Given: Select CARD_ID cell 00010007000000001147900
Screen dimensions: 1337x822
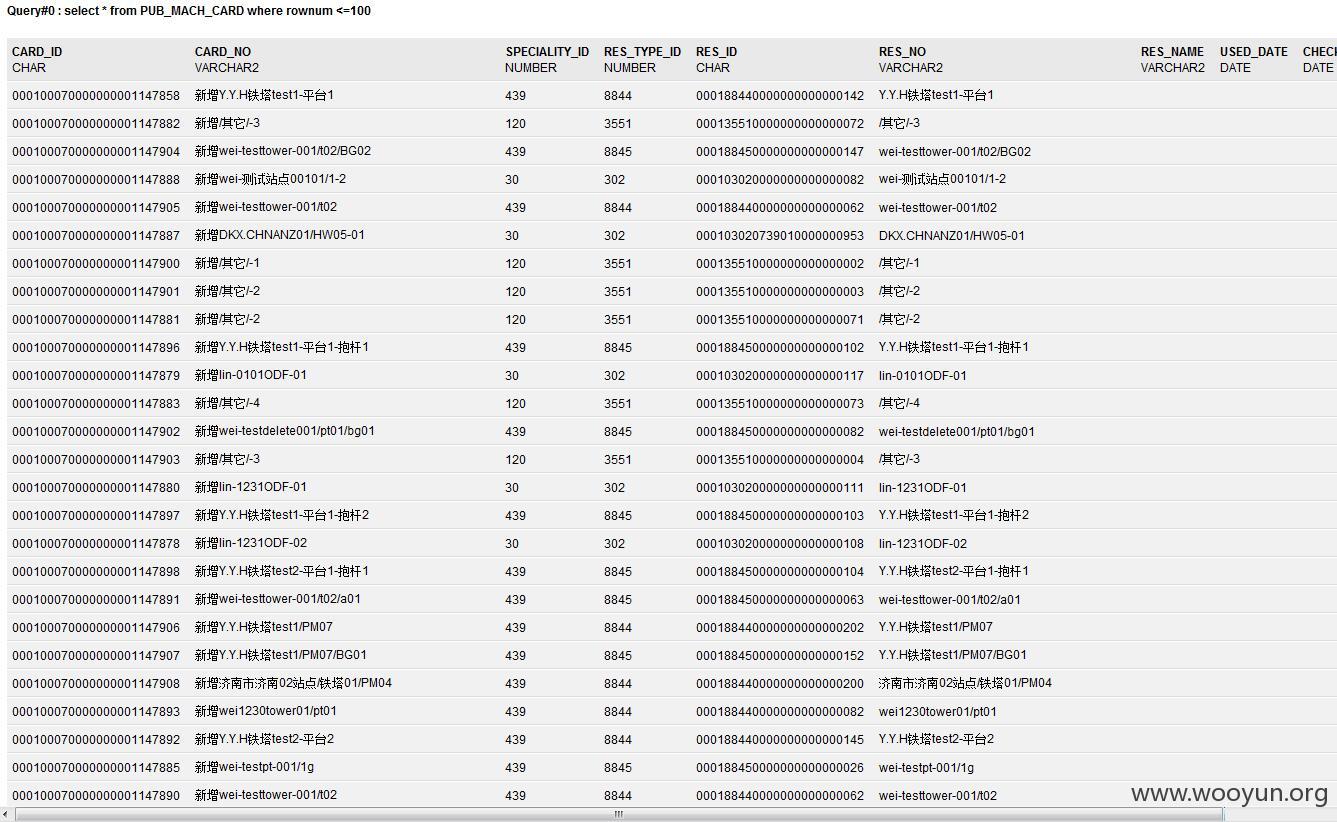Looking at the screenshot, I should pyautogui.click(x=96, y=264).
